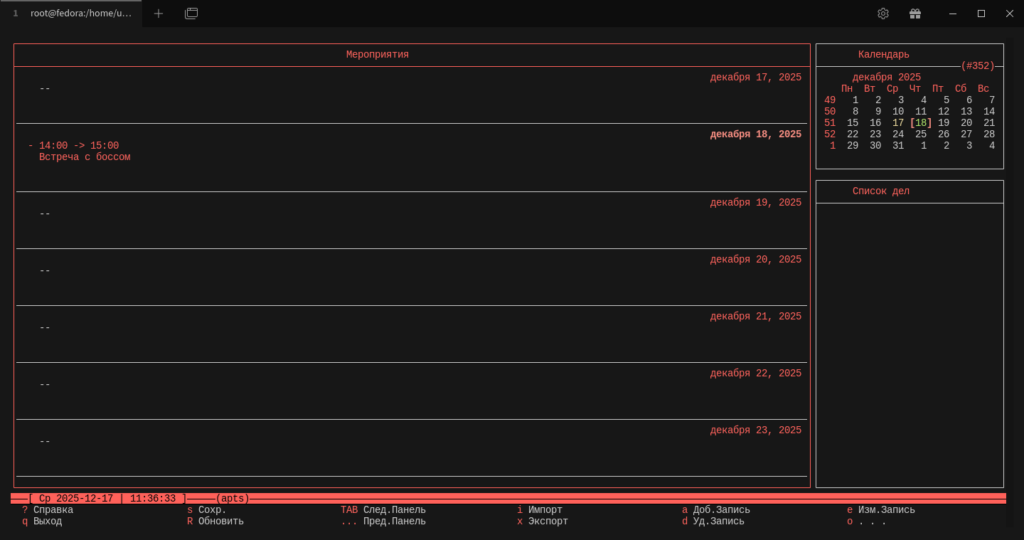Select calendar day 25
1024x540 pixels.
pyautogui.click(x=921, y=134)
